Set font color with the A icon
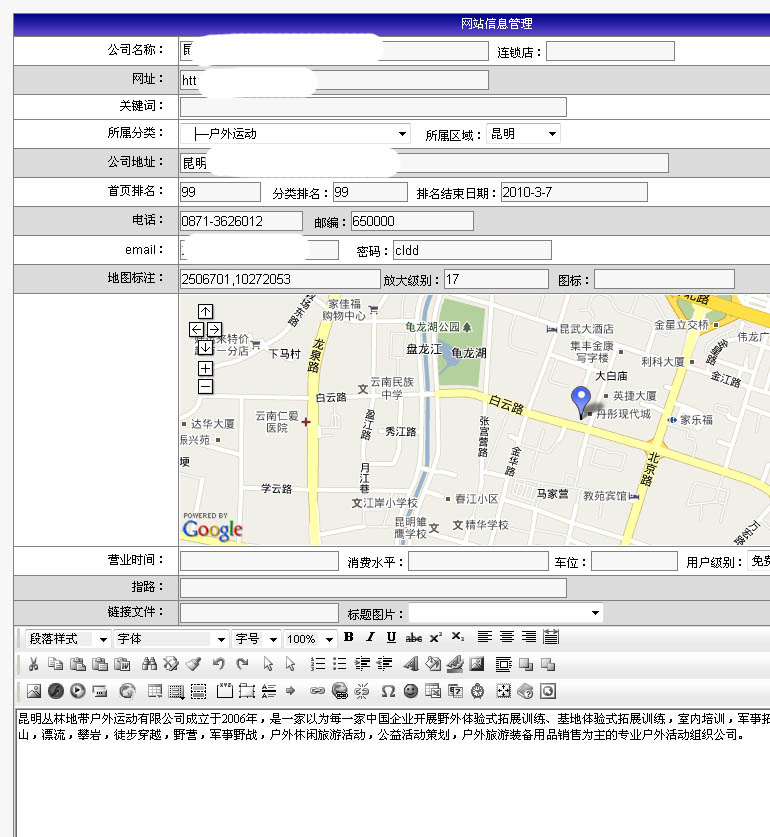Viewport: 770px width, 837px height. tap(411, 664)
